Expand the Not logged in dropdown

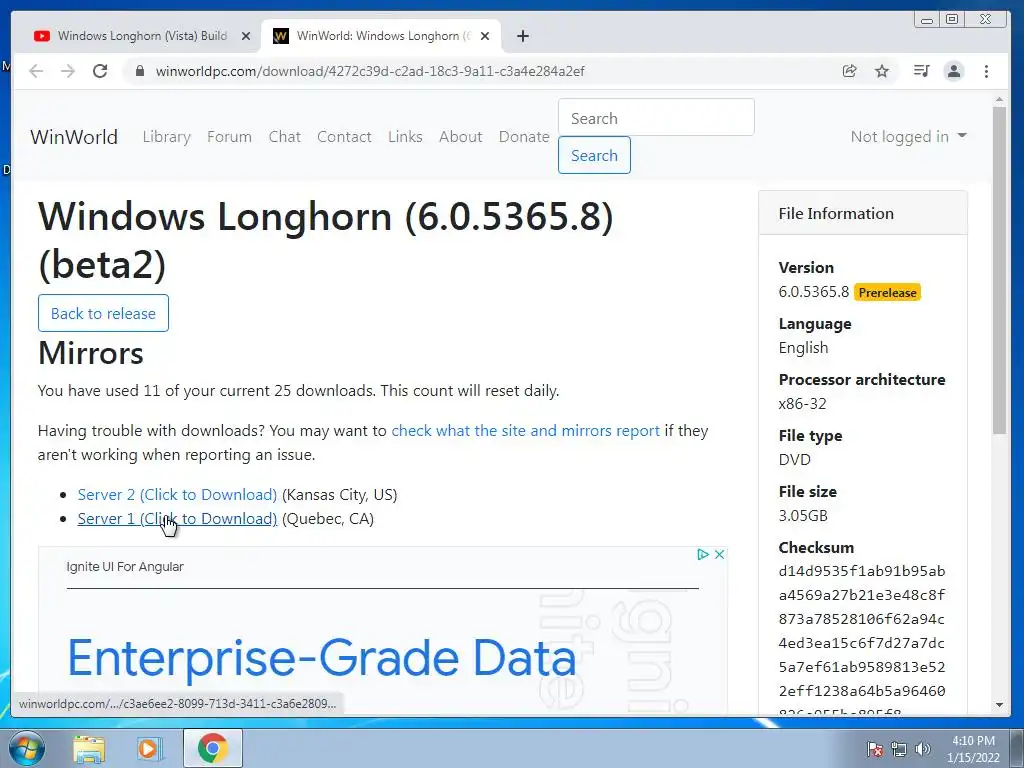(x=908, y=136)
